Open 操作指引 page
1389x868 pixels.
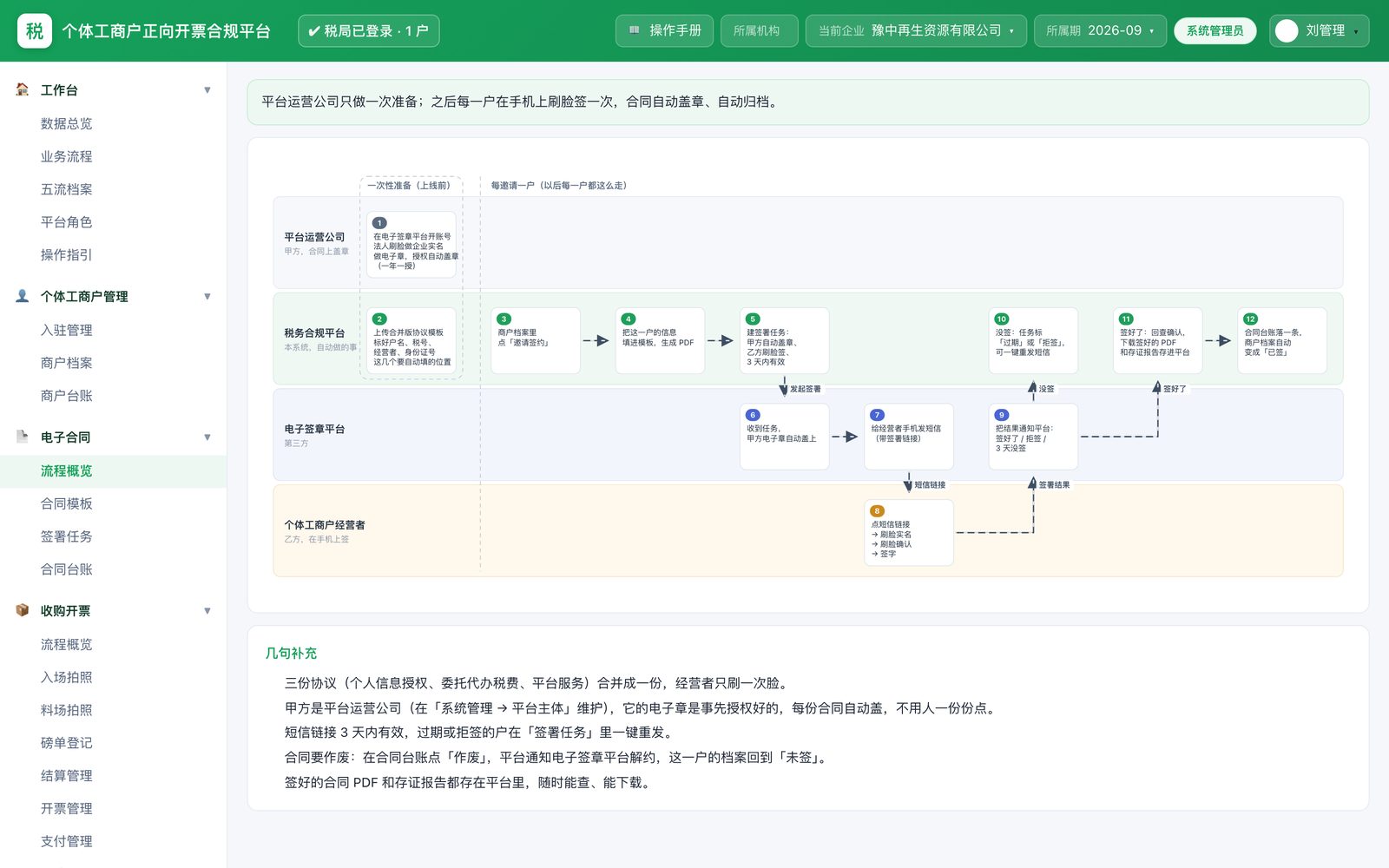[x=113, y=255]
